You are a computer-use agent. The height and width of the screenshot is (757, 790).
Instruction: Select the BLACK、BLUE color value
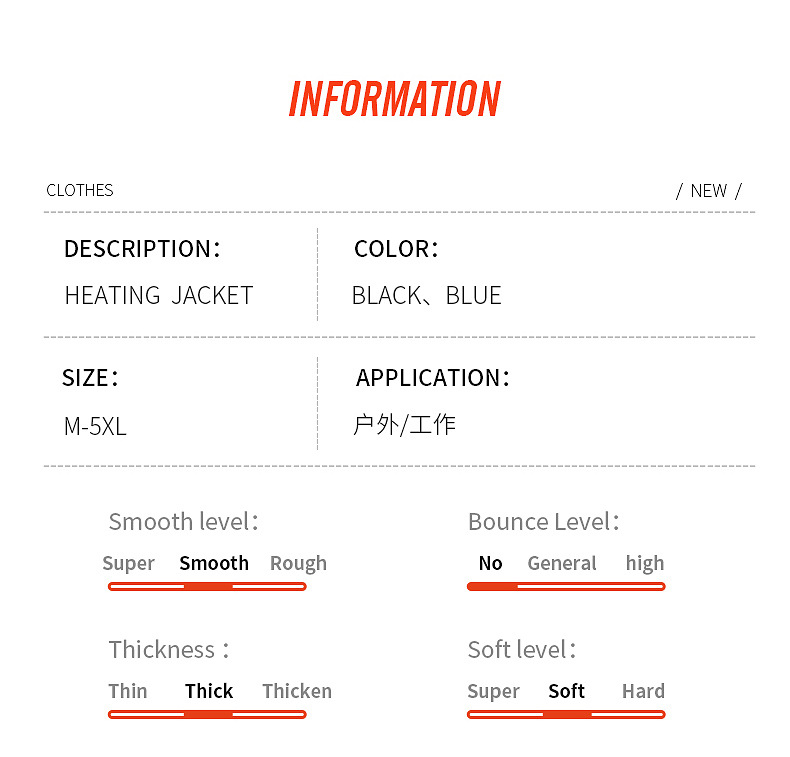(x=426, y=296)
